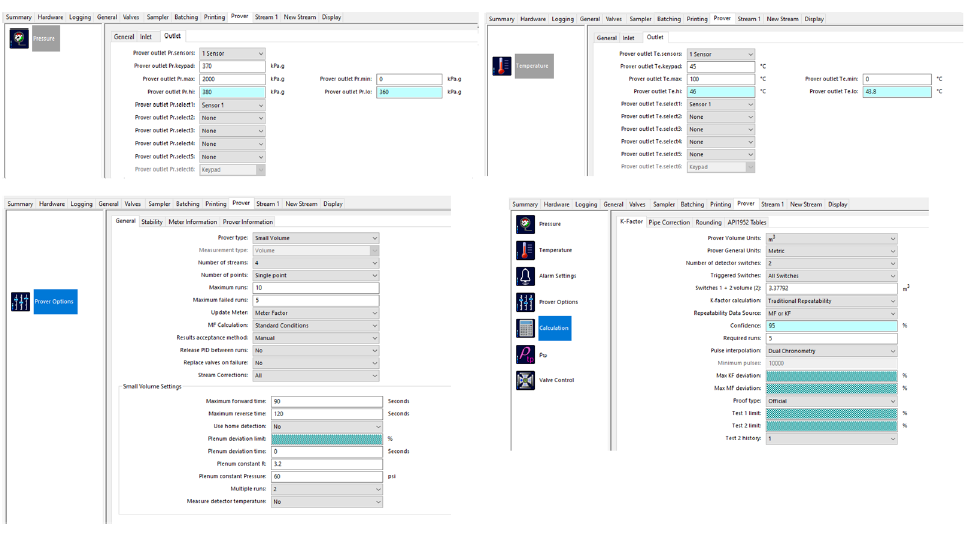Expand the Prover outlet Te.select1 dropdown
This screenshot has width=967, height=536.
(x=721, y=104)
